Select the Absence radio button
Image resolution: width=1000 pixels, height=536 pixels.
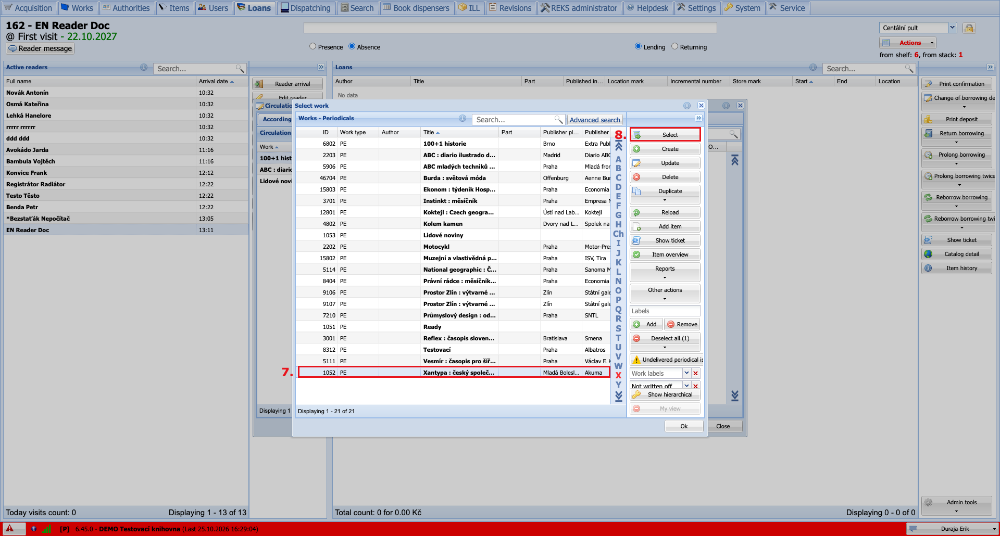[x=351, y=47]
